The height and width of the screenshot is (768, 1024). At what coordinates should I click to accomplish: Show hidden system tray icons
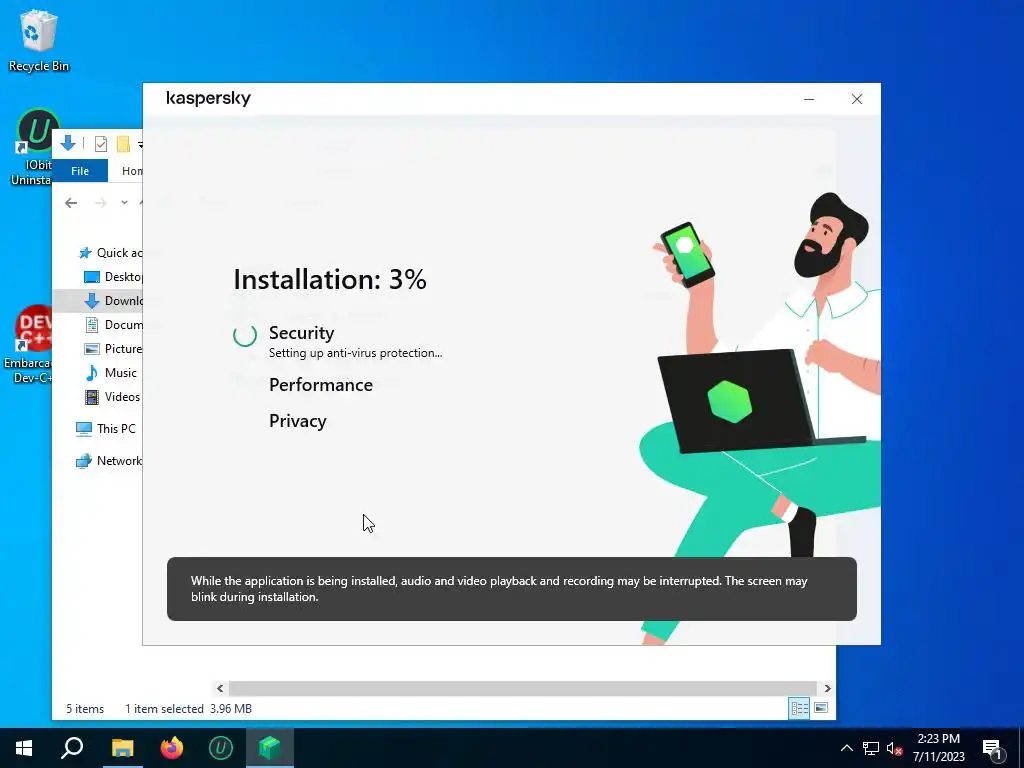(846, 748)
